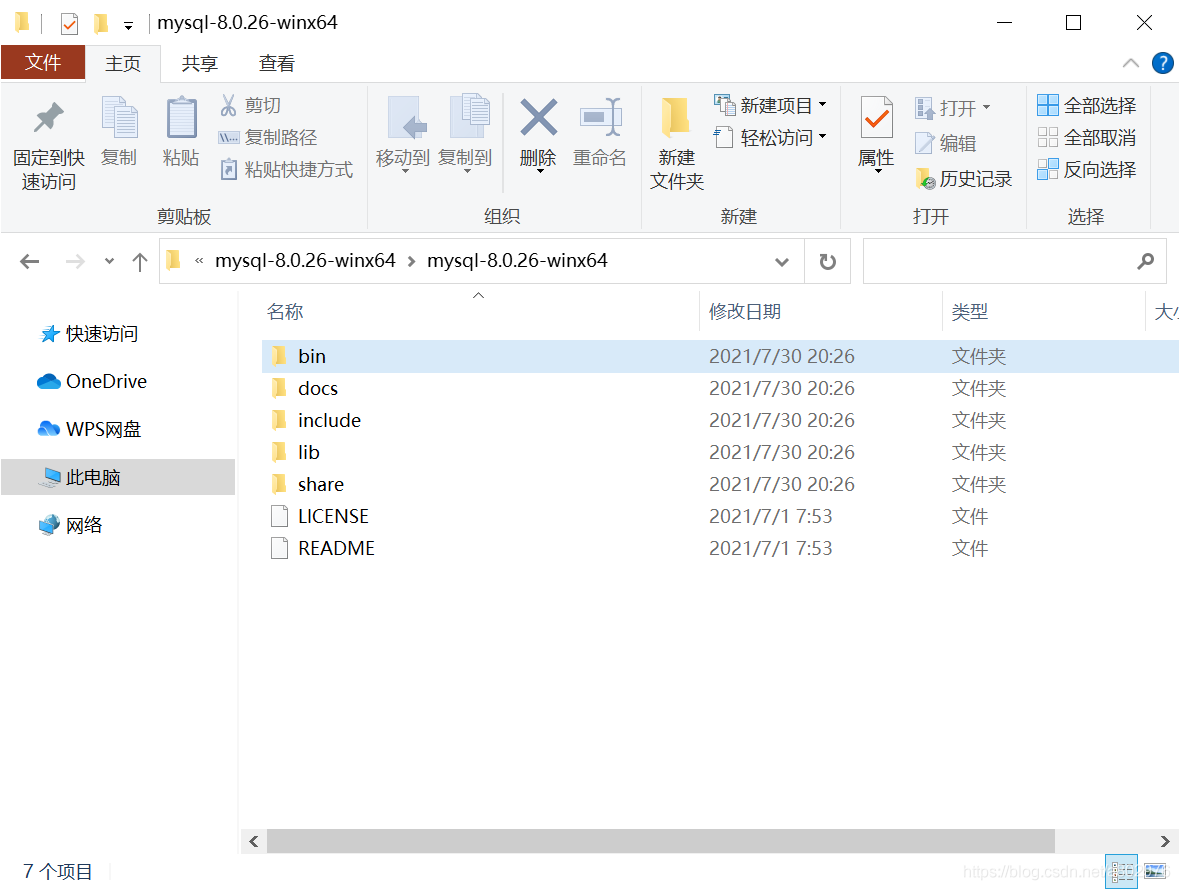1180x890 pixels.
Task: Expand address bar history dropdown
Action: pos(782,262)
